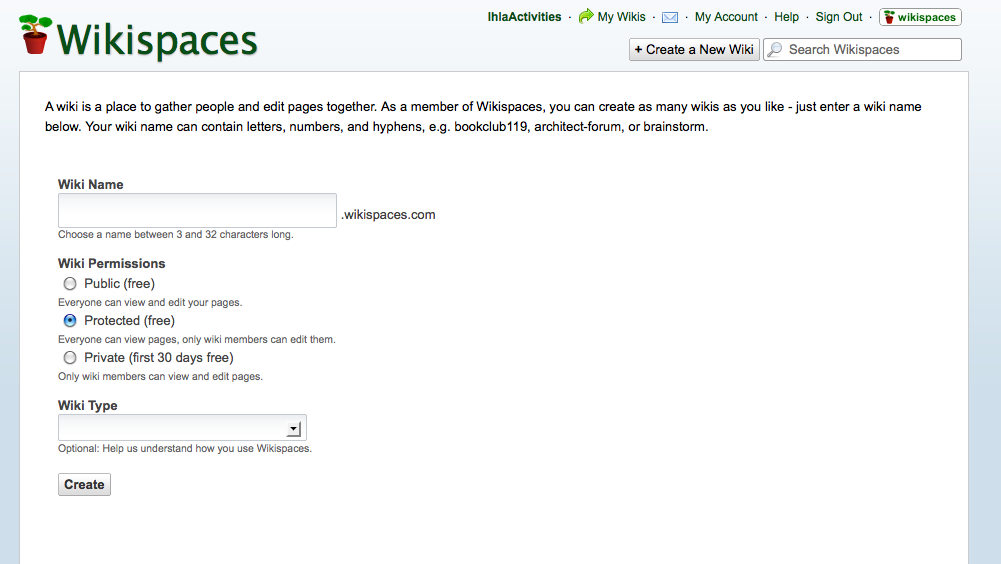
Task: Click the magnifying glass search icon
Action: coord(775,50)
